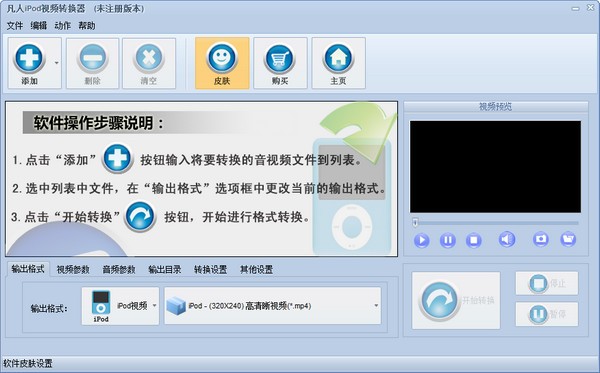Click the 视频预览 panel header
The width and height of the screenshot is (600, 373).
[496, 107]
